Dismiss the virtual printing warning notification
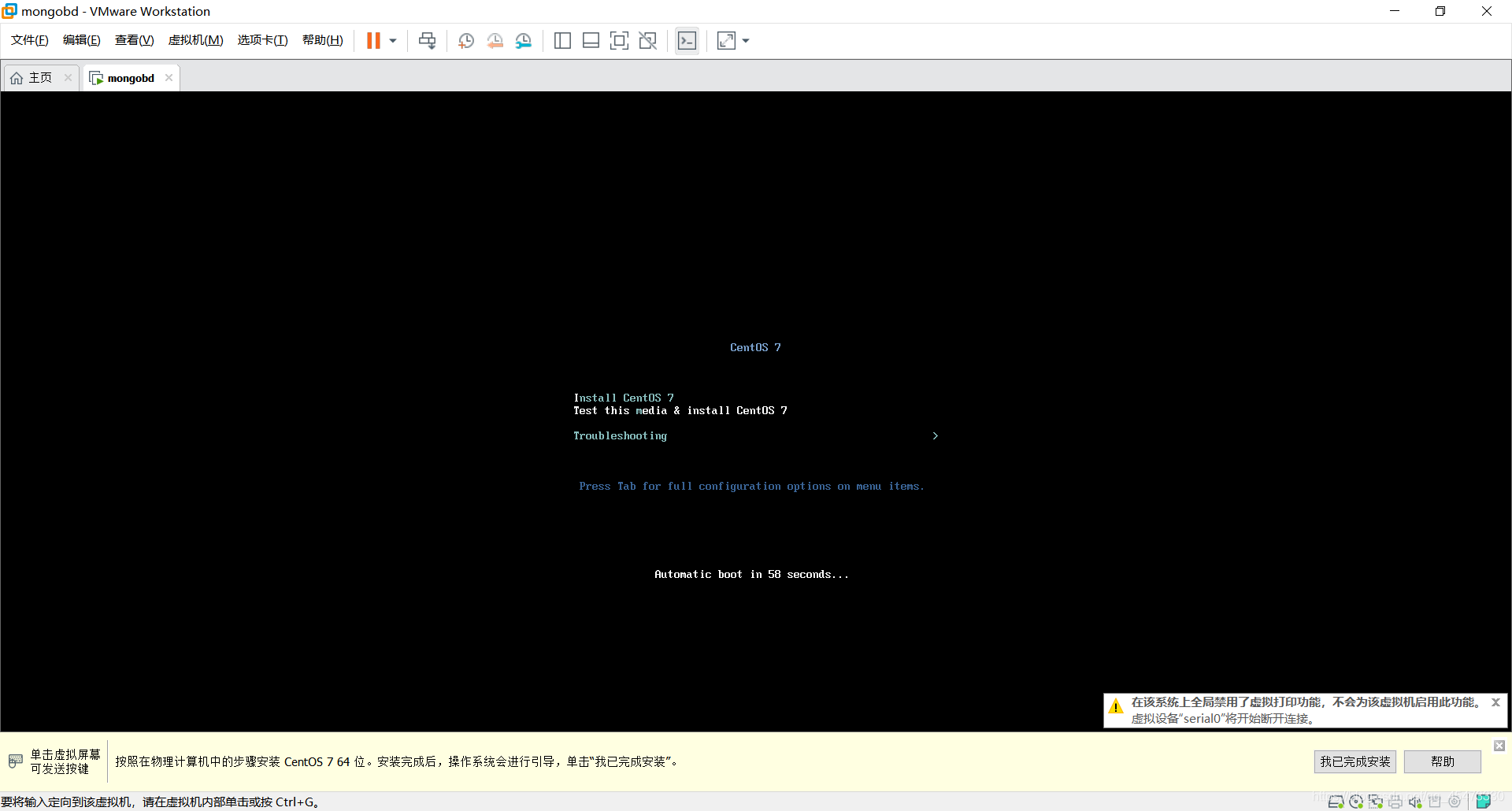The width and height of the screenshot is (1512, 811). click(x=1495, y=702)
